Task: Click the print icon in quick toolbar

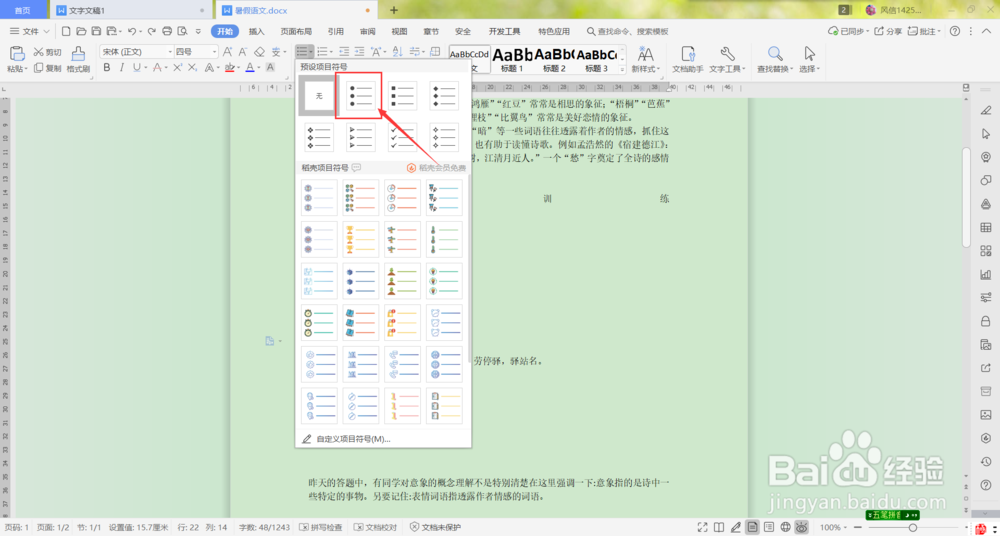Action: click(x=167, y=31)
